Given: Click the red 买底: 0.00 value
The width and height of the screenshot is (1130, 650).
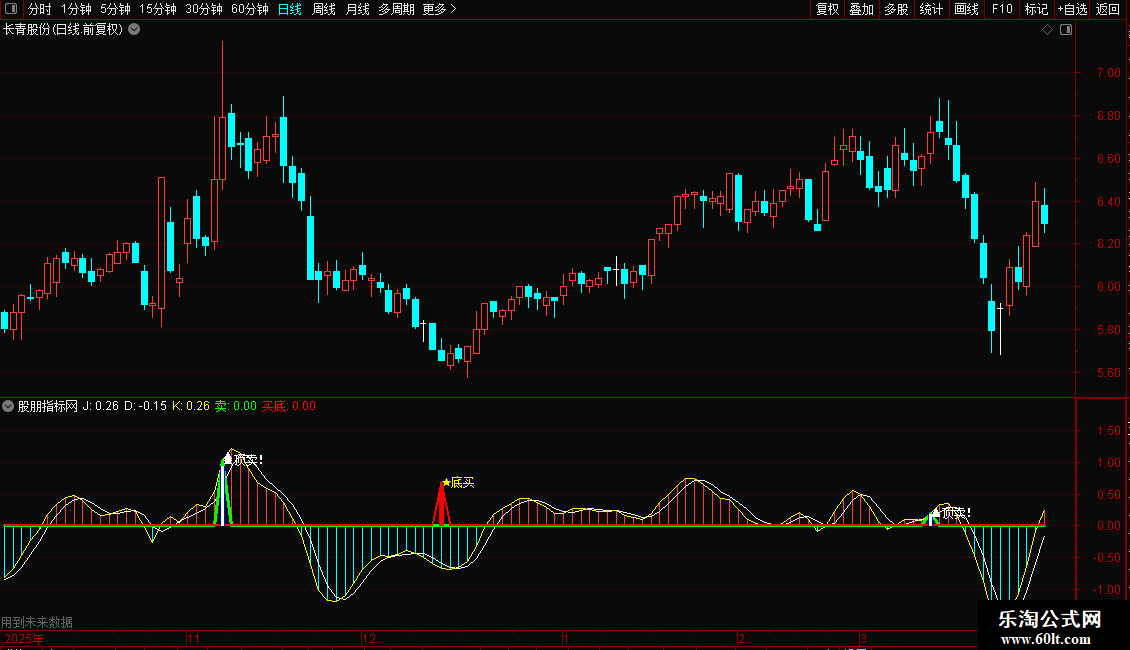Looking at the screenshot, I should 288,406.
